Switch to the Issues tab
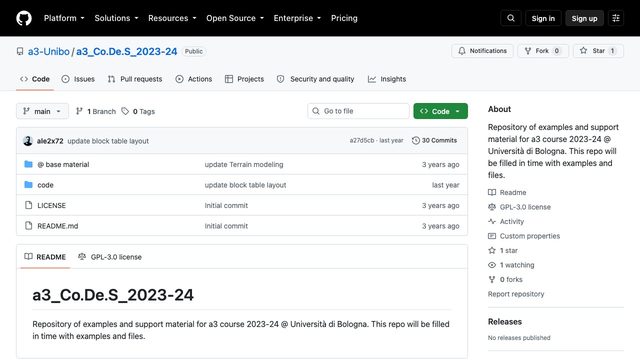The width and height of the screenshot is (640, 360). (78, 79)
